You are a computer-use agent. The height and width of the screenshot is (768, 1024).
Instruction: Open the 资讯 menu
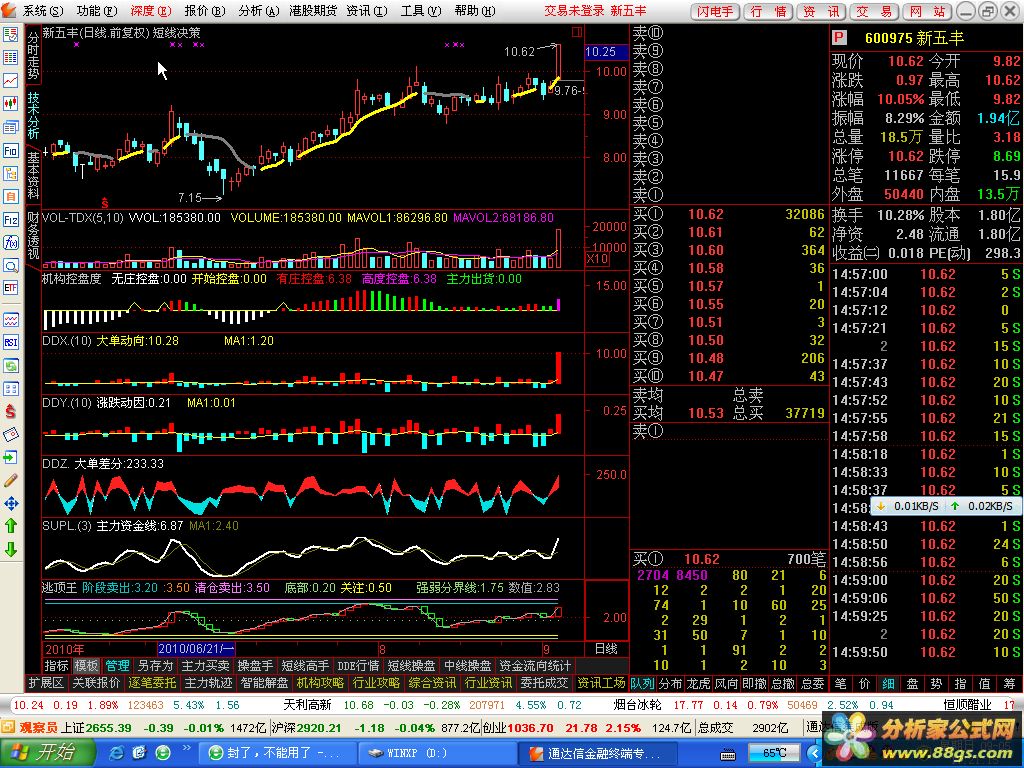[367, 10]
